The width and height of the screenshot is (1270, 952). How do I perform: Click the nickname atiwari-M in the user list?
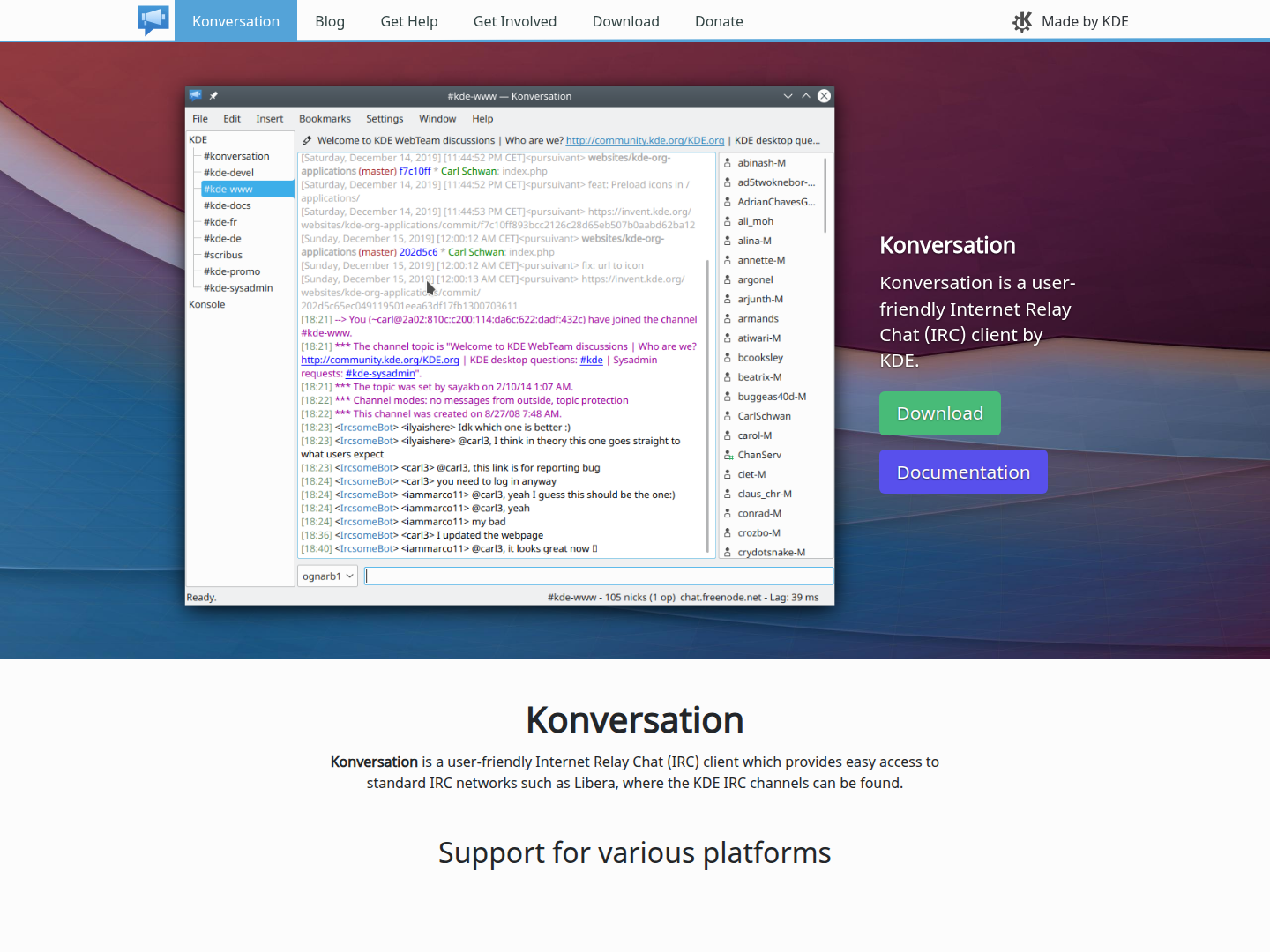[759, 338]
